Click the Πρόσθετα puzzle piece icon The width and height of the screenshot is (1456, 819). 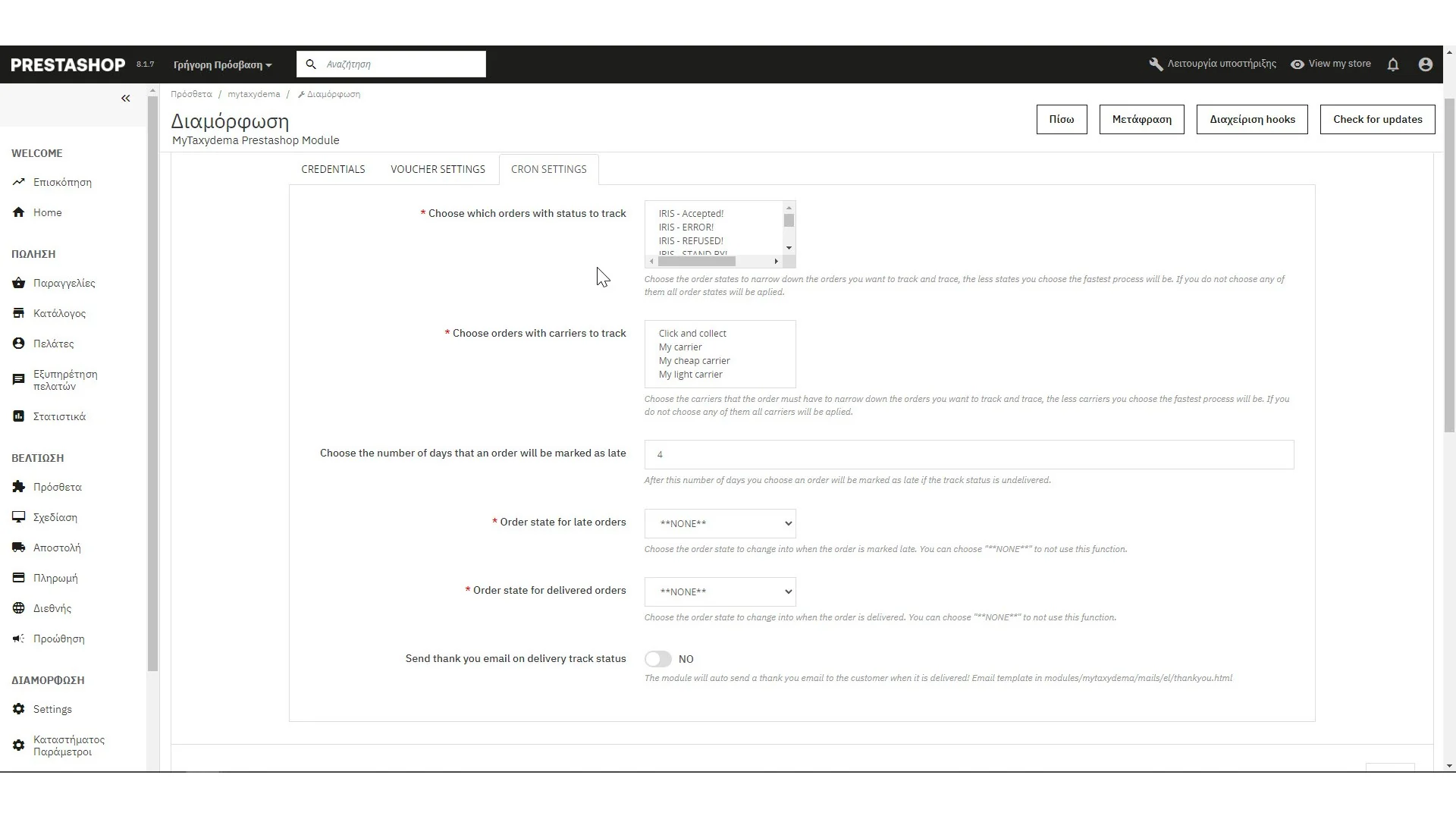click(19, 487)
